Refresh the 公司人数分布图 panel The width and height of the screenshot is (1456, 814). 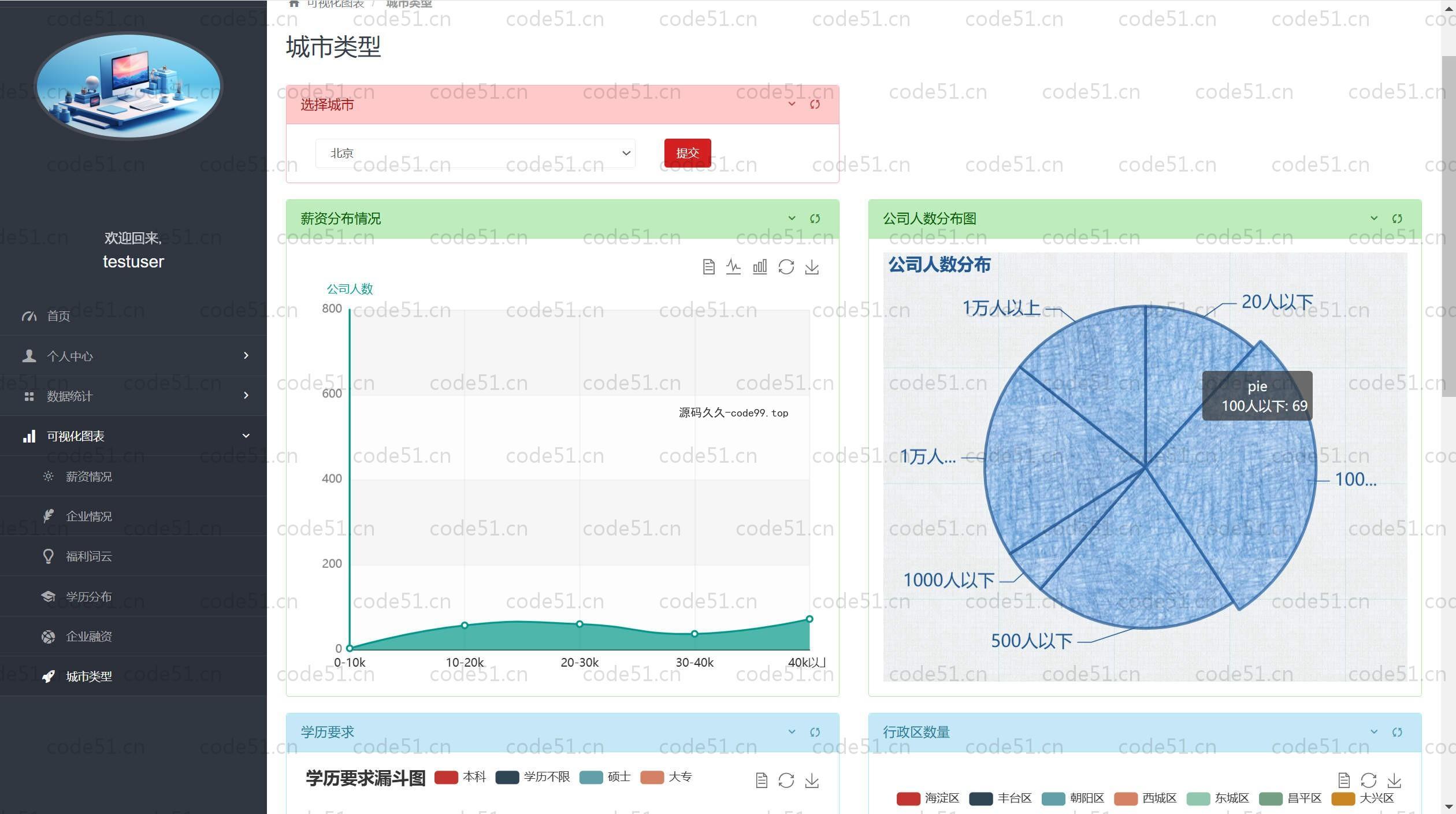pyautogui.click(x=1397, y=218)
